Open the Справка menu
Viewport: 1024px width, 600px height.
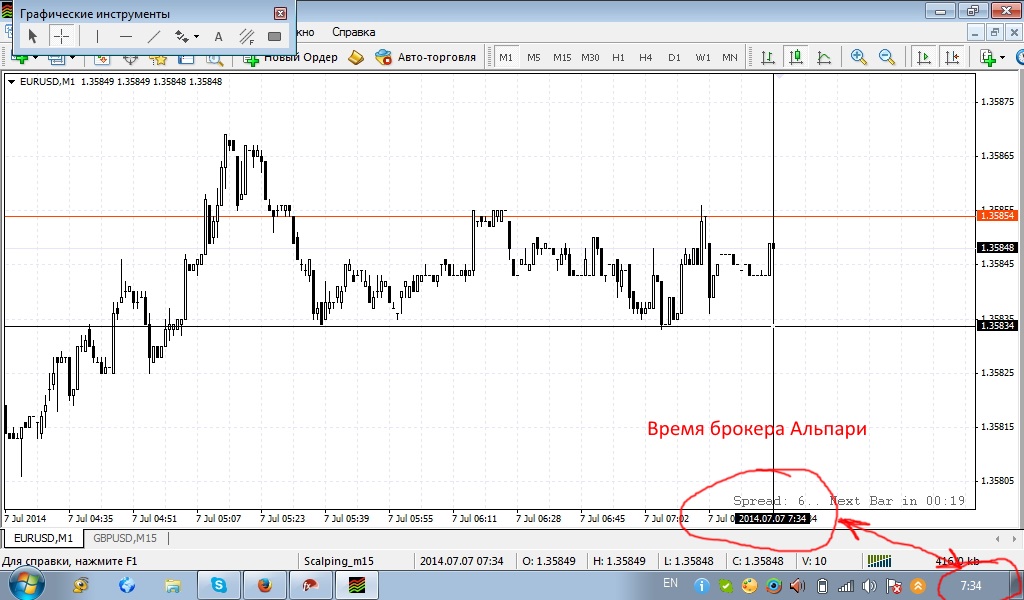(x=353, y=32)
